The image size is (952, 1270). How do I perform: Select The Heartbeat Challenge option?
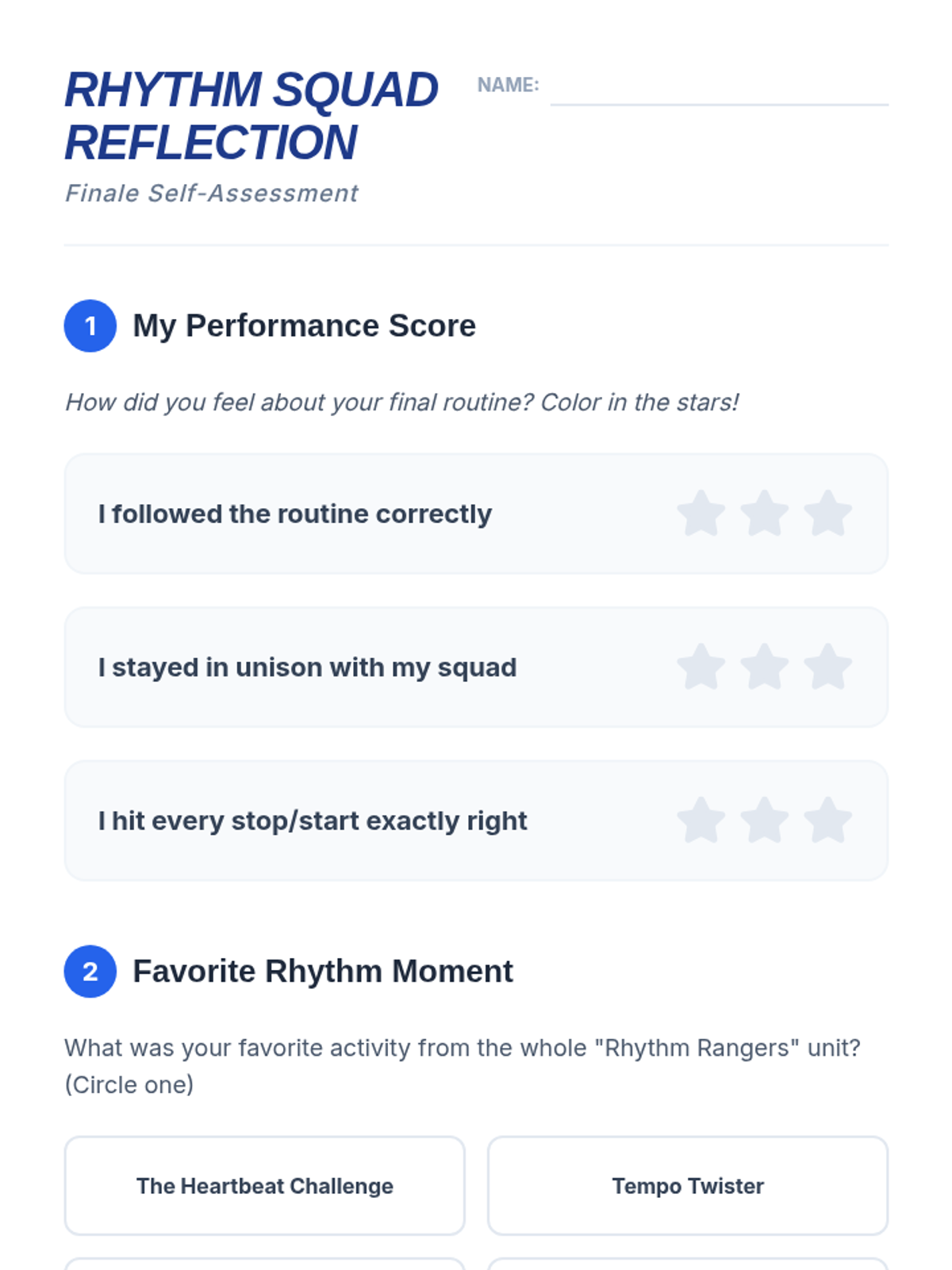click(264, 1186)
